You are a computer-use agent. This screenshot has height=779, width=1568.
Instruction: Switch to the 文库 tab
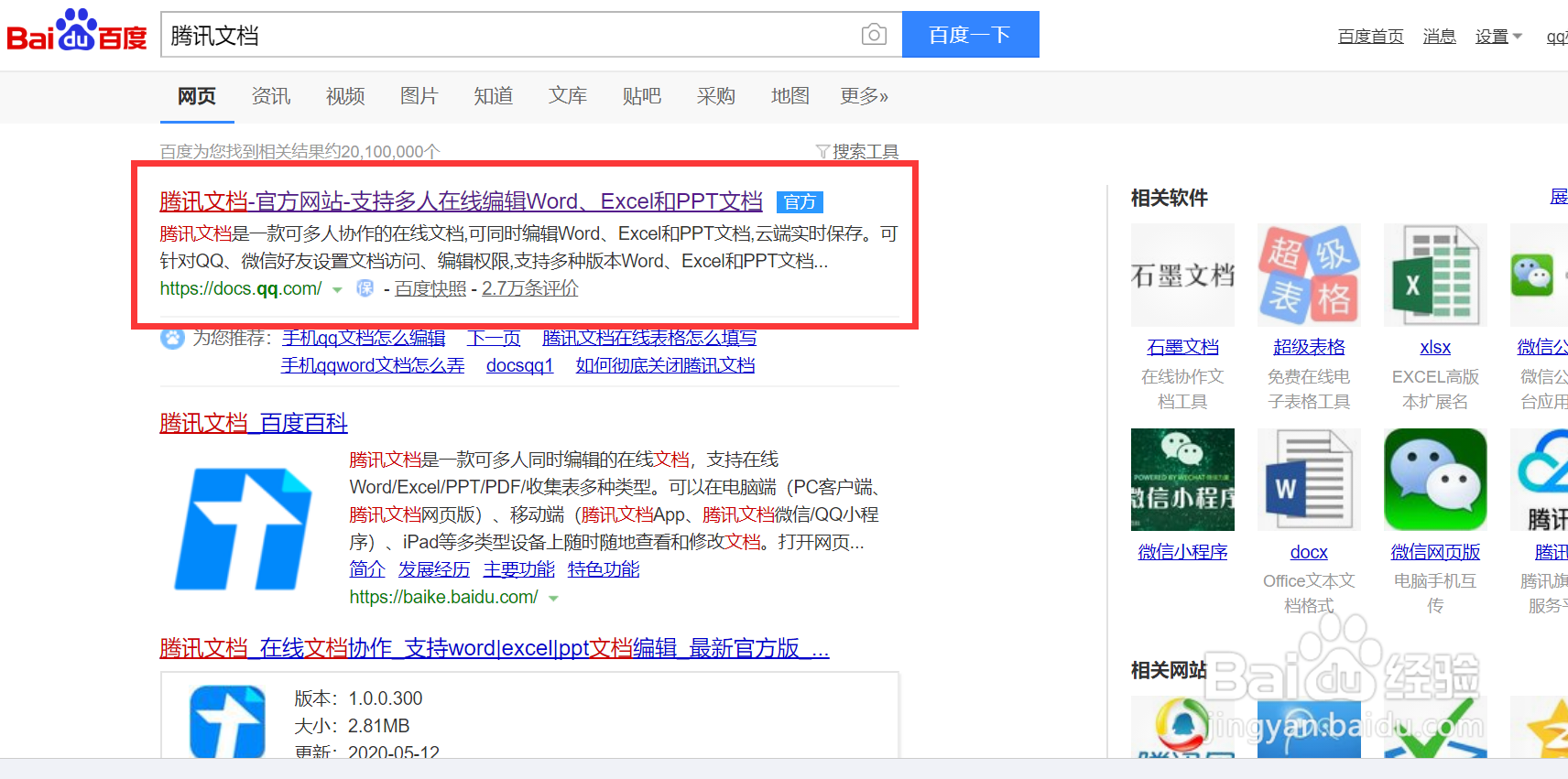click(568, 96)
